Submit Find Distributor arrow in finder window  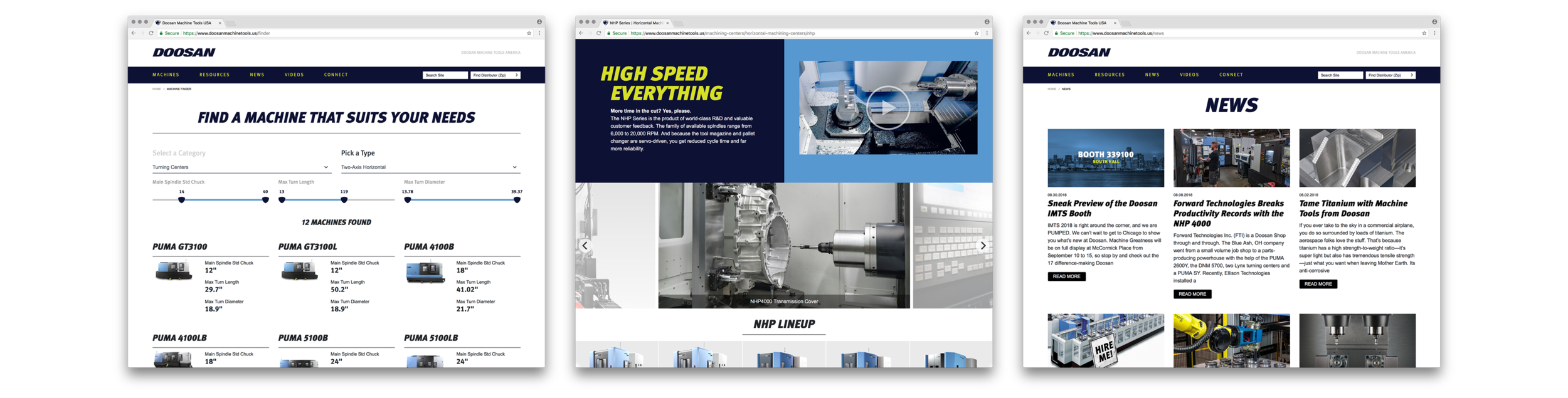pos(517,75)
